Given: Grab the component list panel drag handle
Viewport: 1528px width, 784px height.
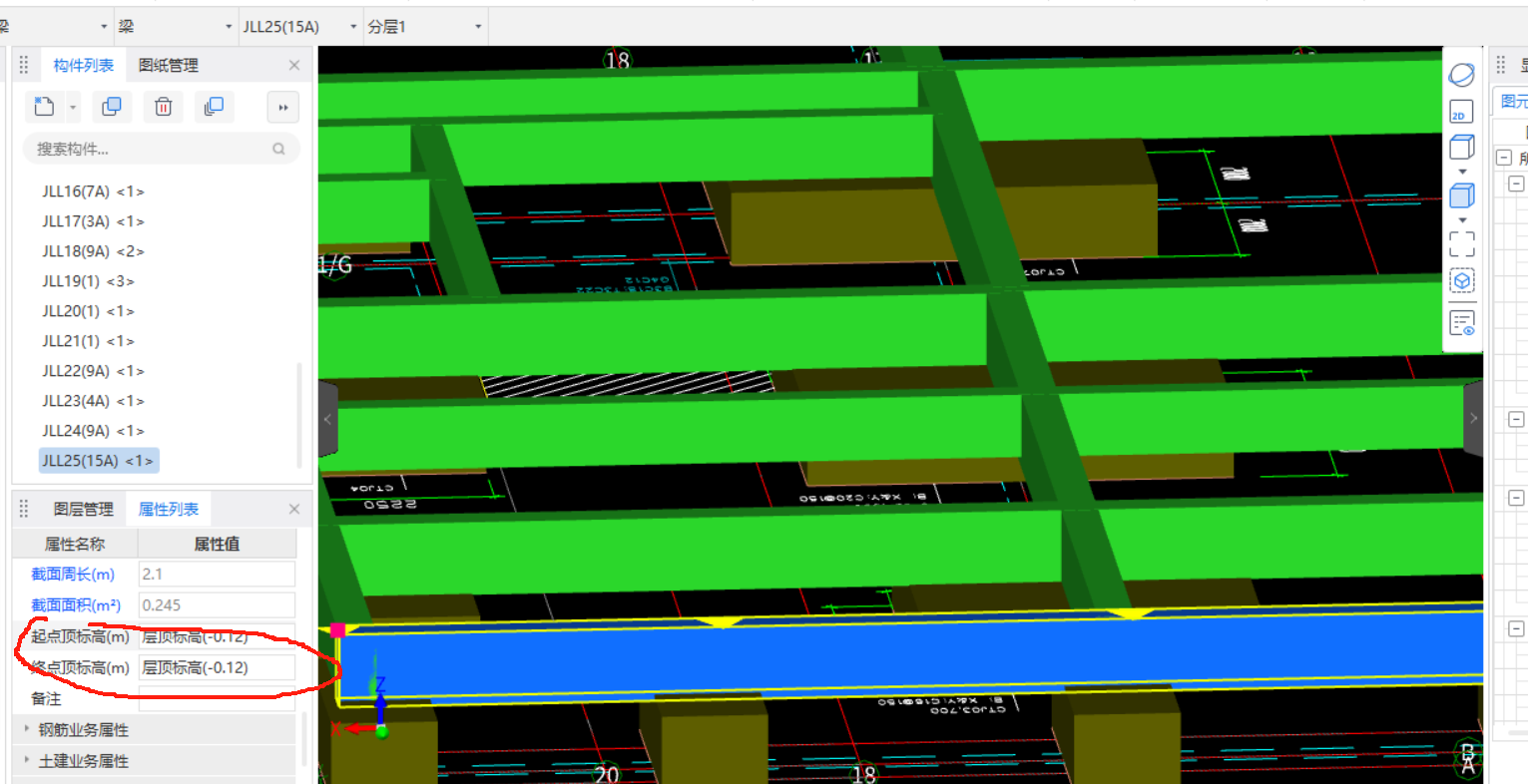Looking at the screenshot, I should coord(24,65).
